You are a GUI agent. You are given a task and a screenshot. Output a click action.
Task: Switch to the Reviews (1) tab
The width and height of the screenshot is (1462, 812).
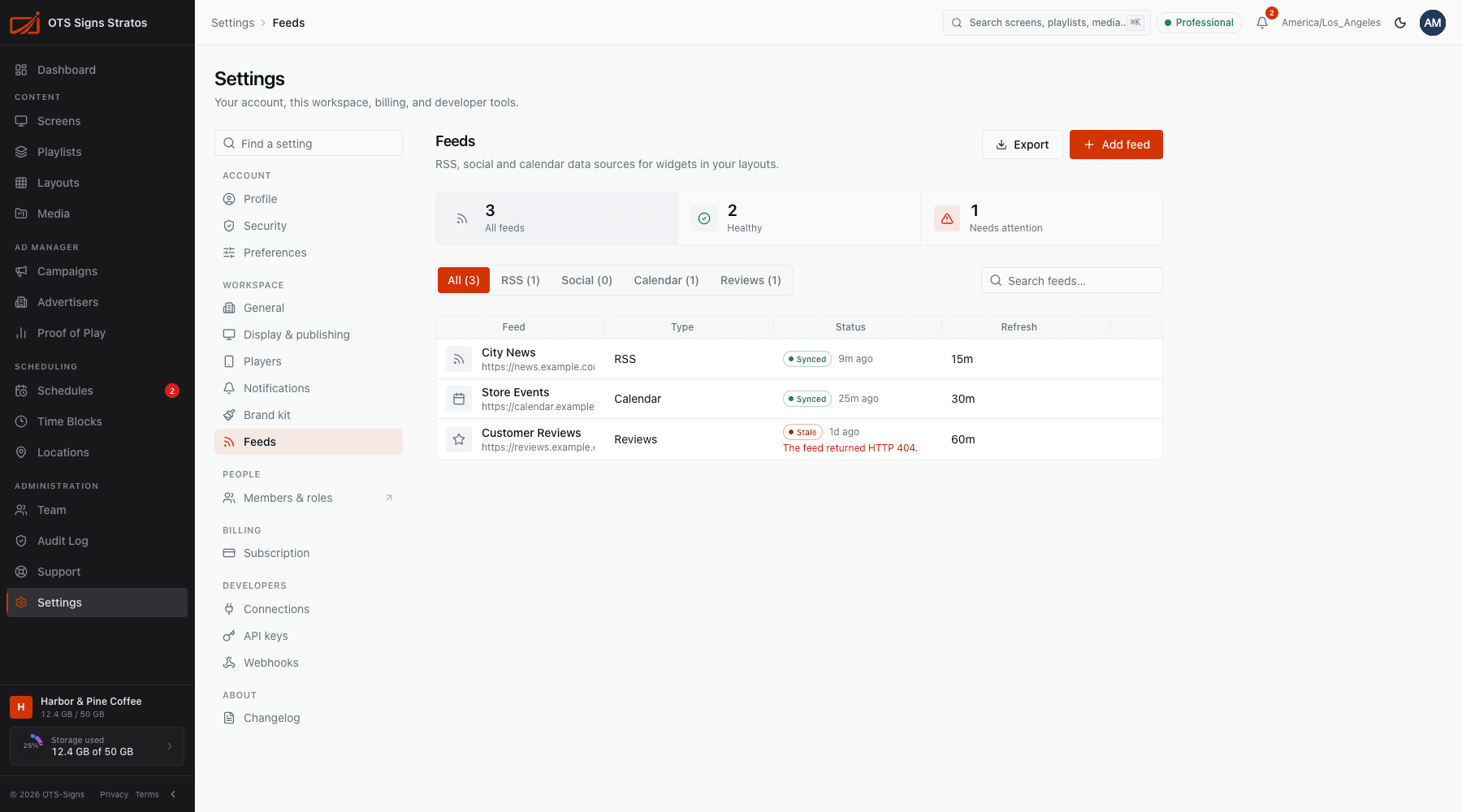[x=750, y=280]
